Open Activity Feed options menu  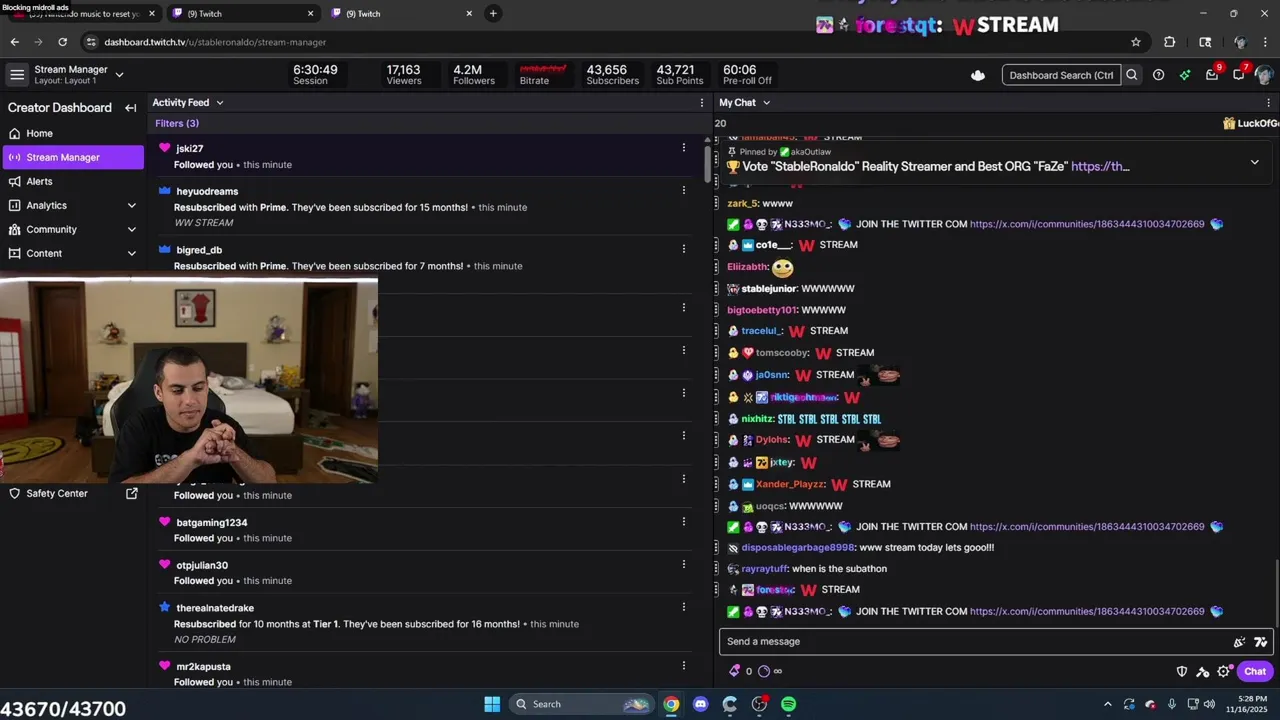pyautogui.click(x=702, y=102)
